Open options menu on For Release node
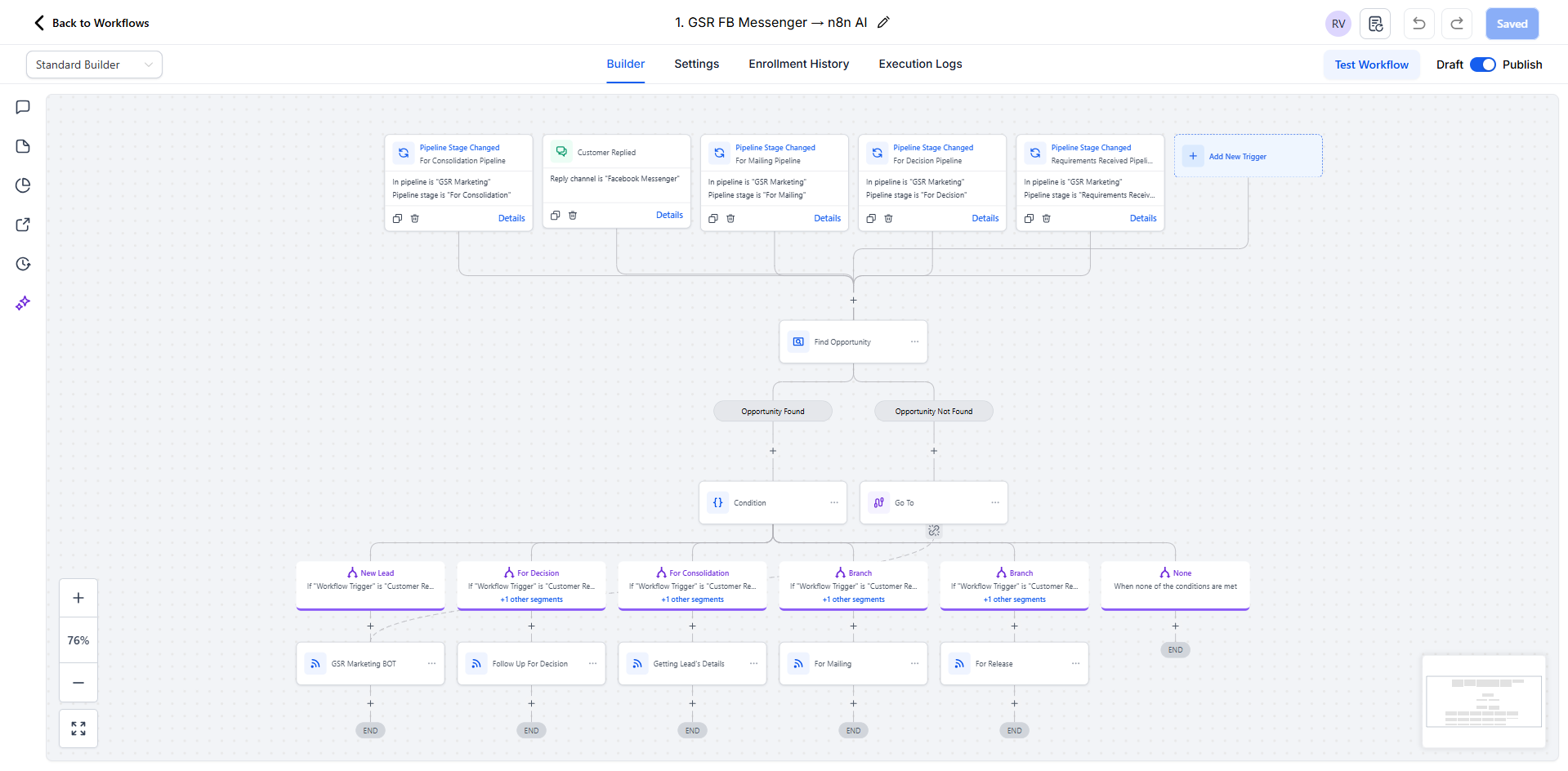Viewport: 1568px width, 771px height. 1075,663
